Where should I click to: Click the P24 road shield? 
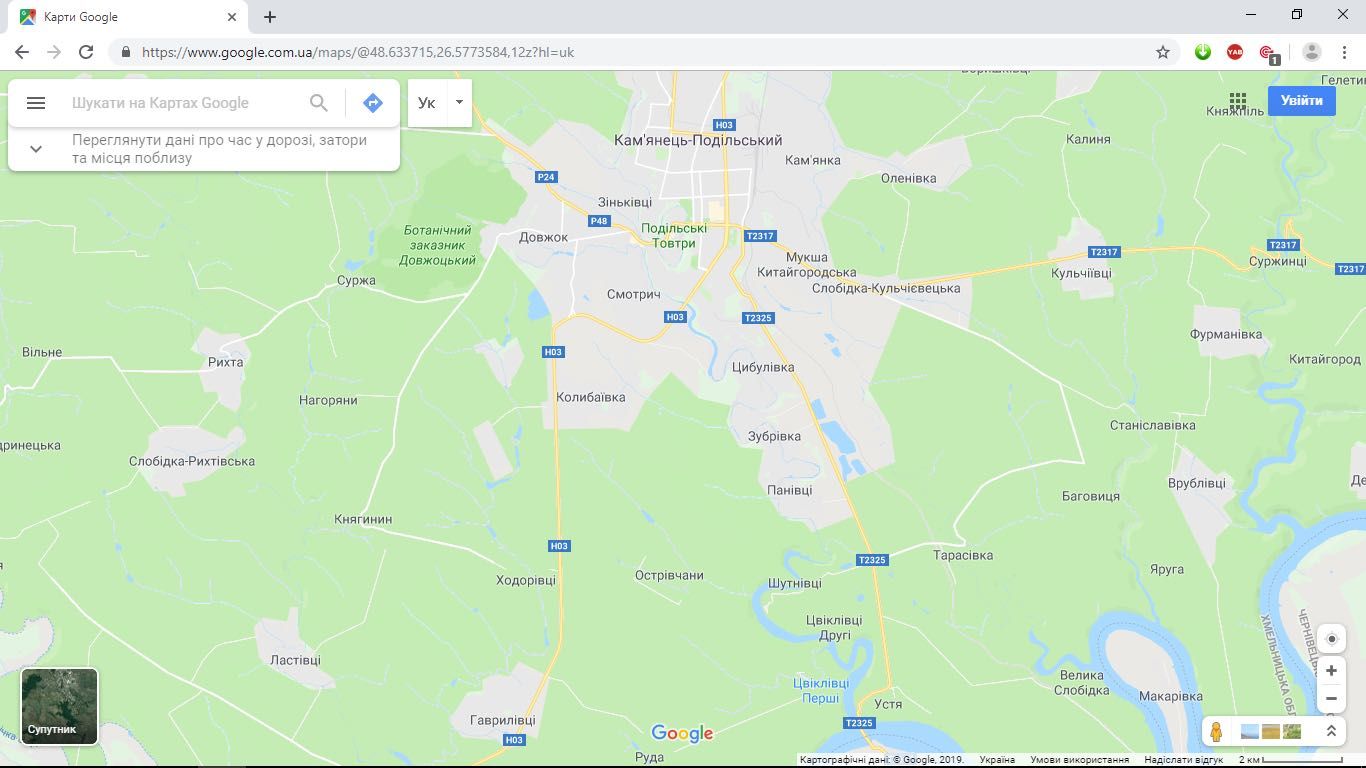click(x=546, y=177)
